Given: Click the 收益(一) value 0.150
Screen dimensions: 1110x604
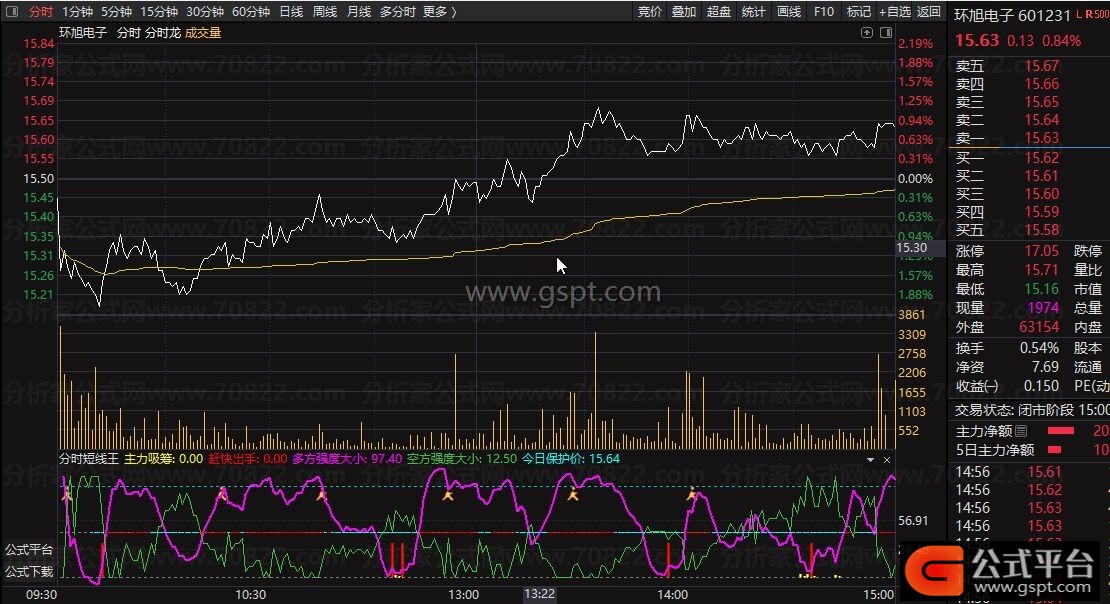Looking at the screenshot, I should point(1041,387).
